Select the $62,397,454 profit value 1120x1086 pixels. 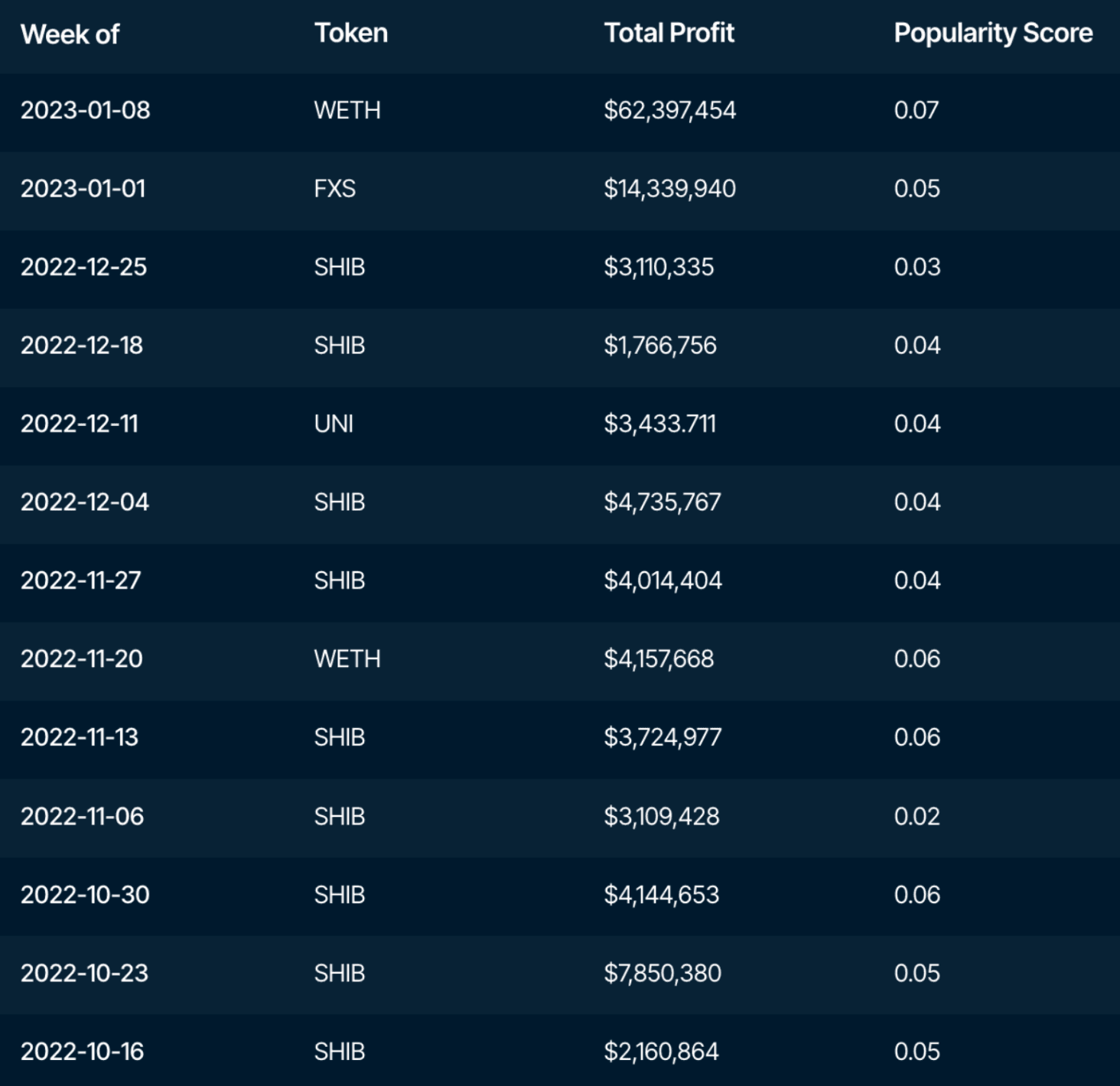click(x=670, y=110)
